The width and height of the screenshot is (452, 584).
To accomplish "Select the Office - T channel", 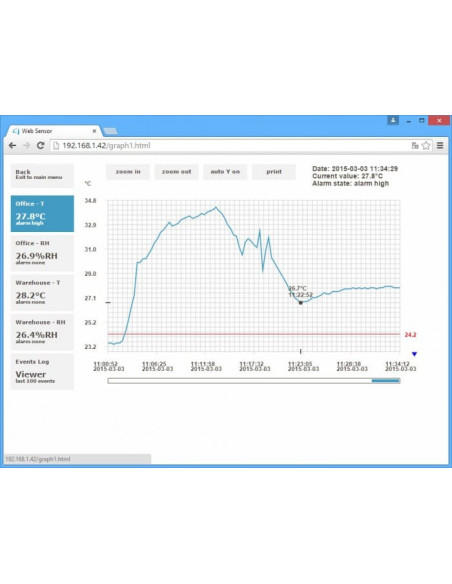I will tap(42, 213).
